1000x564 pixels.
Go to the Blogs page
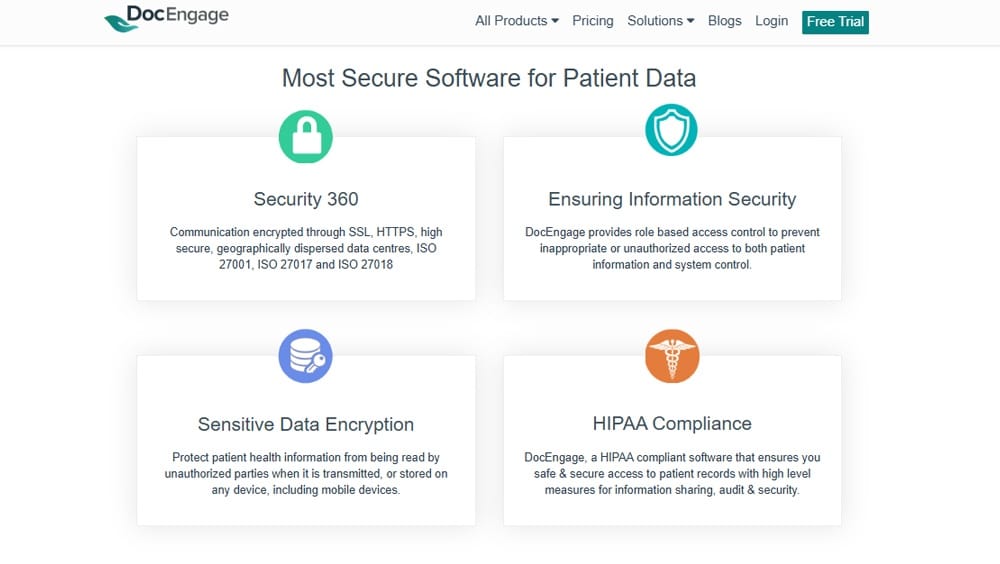click(x=725, y=21)
